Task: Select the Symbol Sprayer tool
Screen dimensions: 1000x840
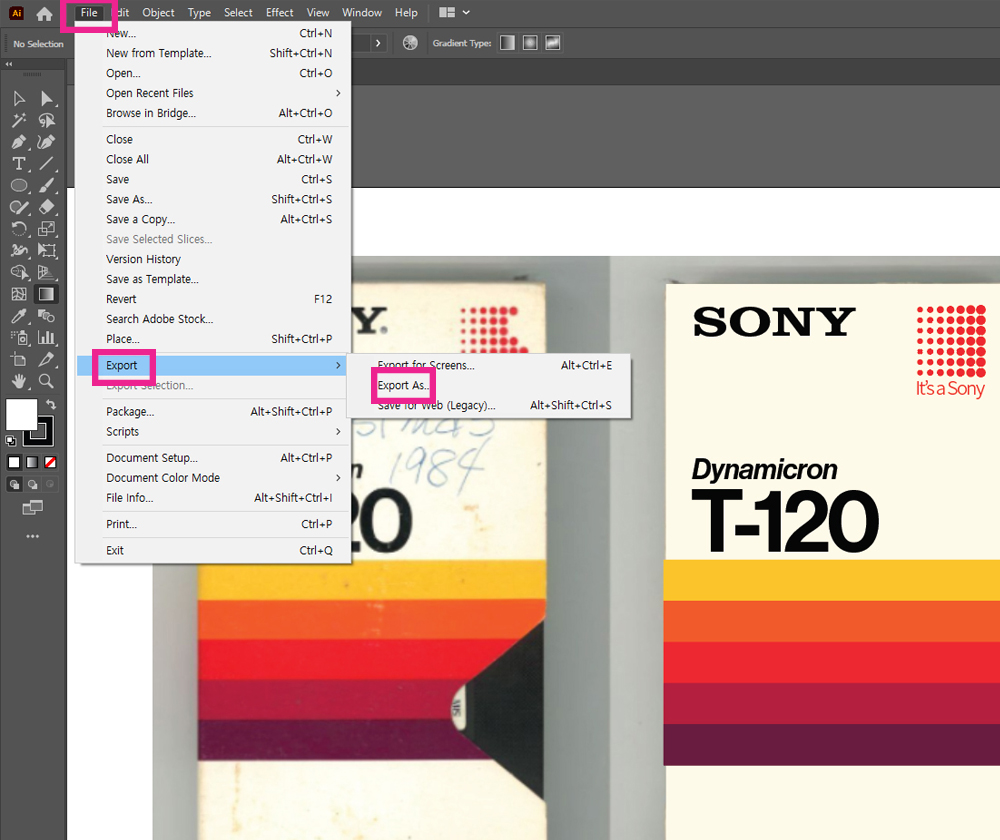Action: (19, 337)
